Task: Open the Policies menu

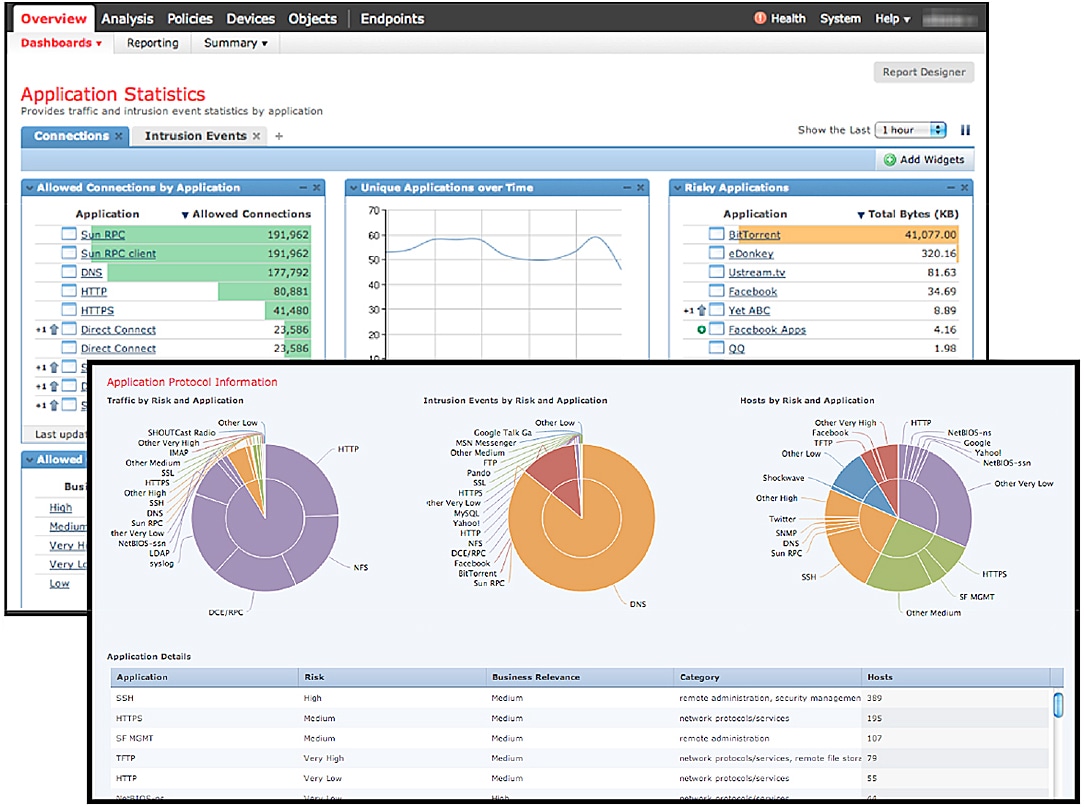Action: tap(190, 18)
